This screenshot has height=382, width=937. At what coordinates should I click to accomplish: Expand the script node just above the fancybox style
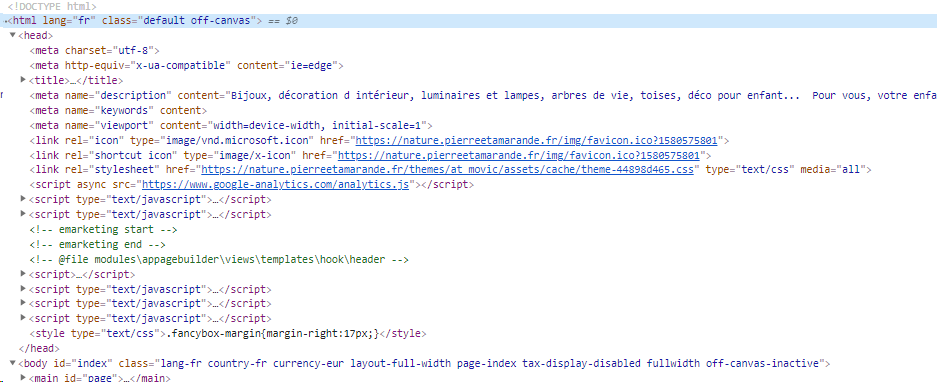[23, 319]
